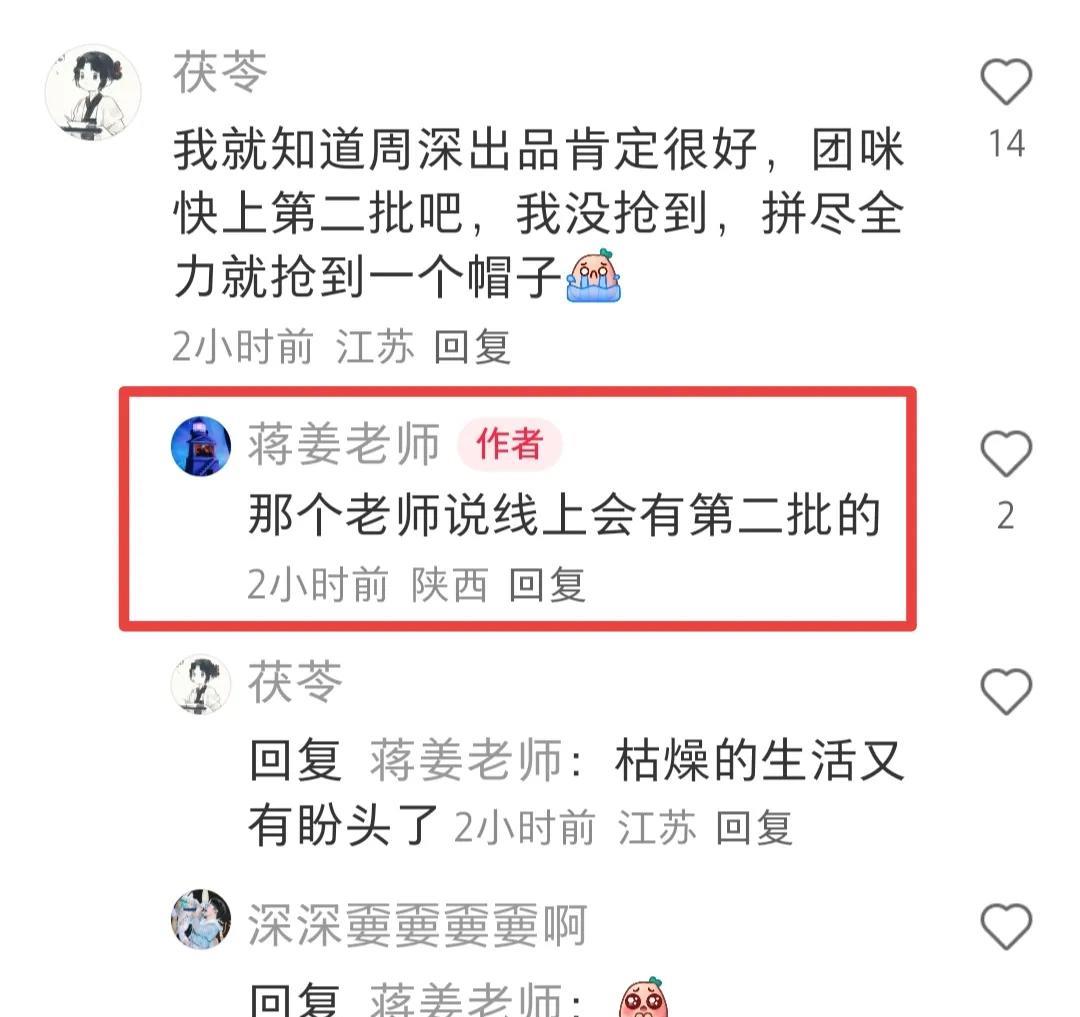Tap the comment text 那个老师说线上会有第二批的
Screen dimensions: 1080x1017
tap(565, 514)
